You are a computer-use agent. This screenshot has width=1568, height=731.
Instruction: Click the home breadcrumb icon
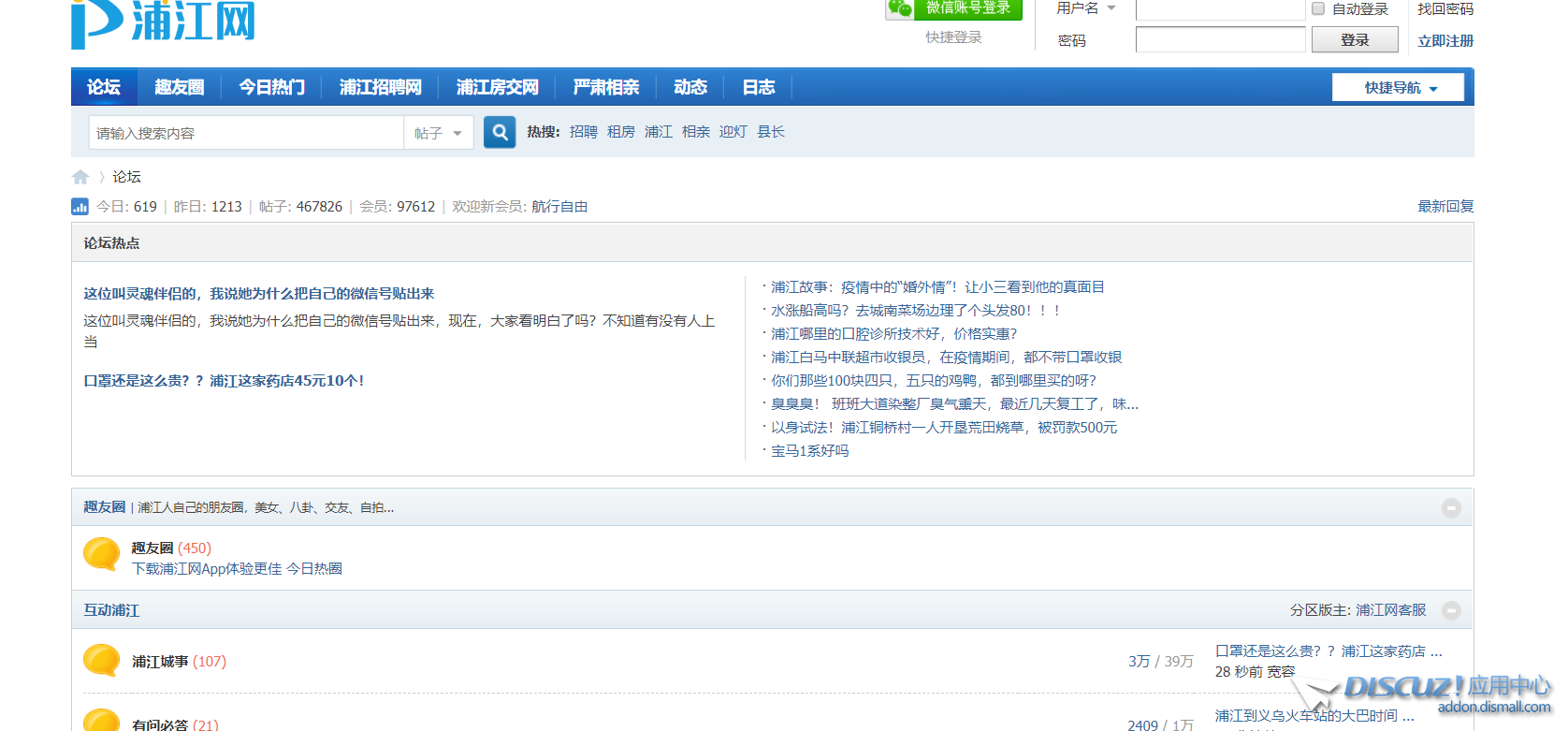80,177
